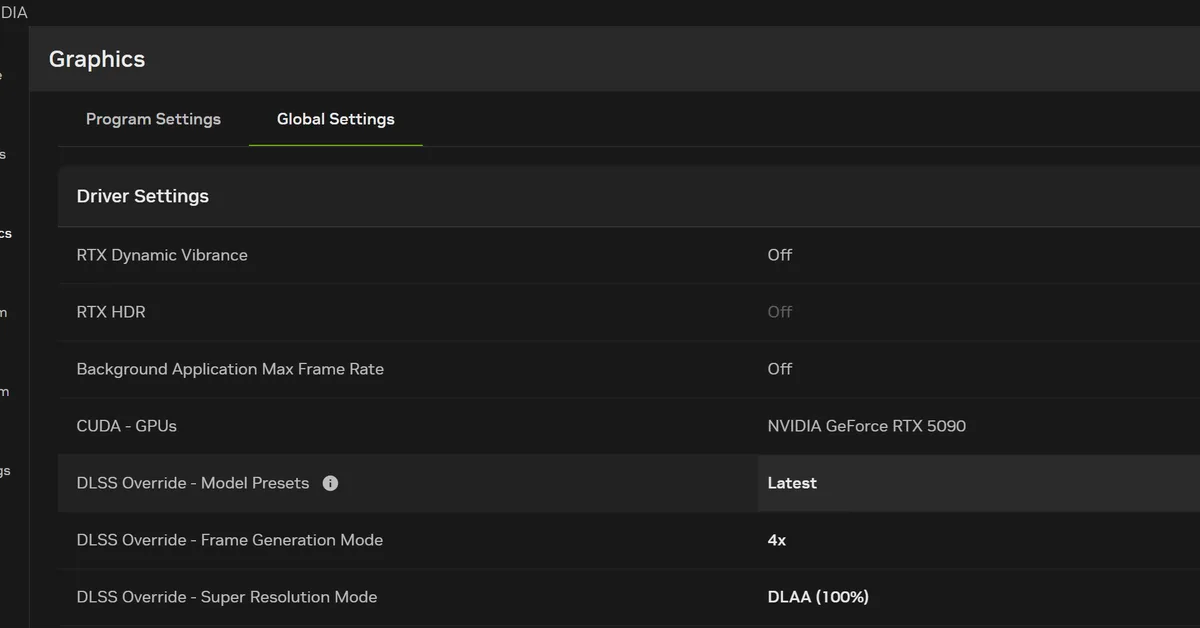The width and height of the screenshot is (1200, 628).
Task: Click the DLSS Override Frame Generation Mode label
Action: pyautogui.click(x=229, y=540)
